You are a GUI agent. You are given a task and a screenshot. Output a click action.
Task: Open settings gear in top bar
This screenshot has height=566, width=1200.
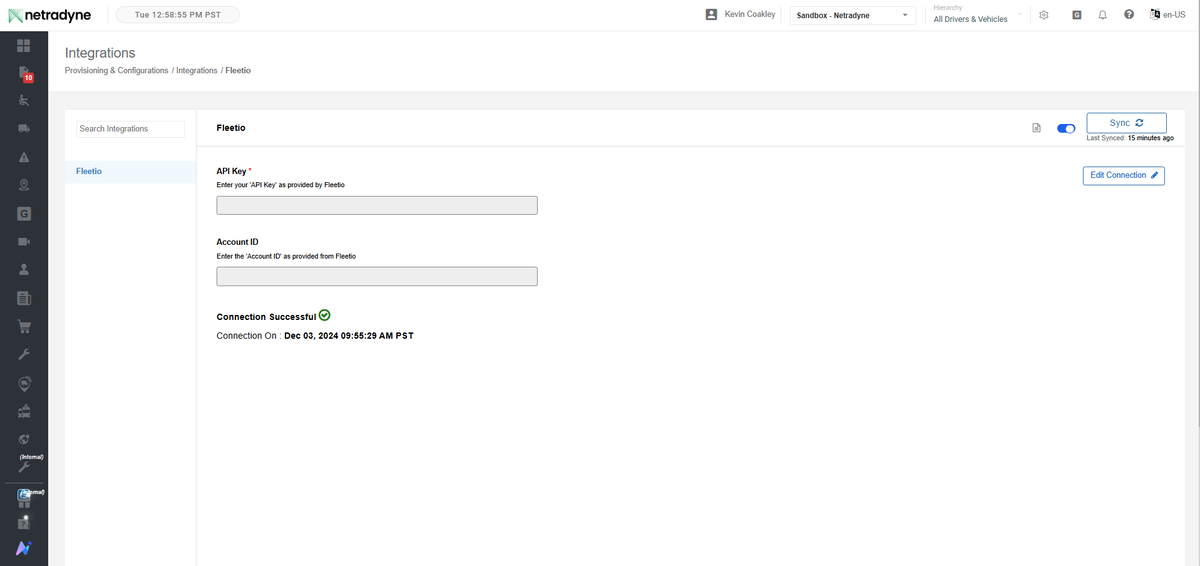1043,15
